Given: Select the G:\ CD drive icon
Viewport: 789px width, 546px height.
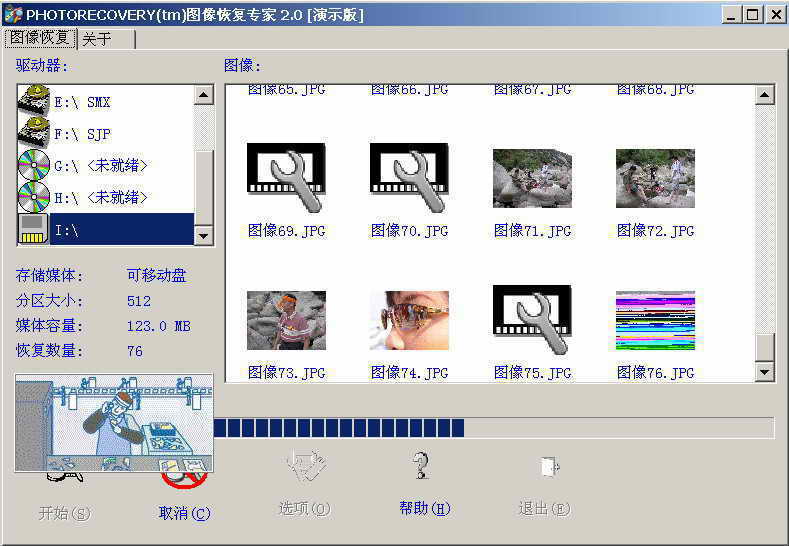Looking at the screenshot, I should point(35,165).
